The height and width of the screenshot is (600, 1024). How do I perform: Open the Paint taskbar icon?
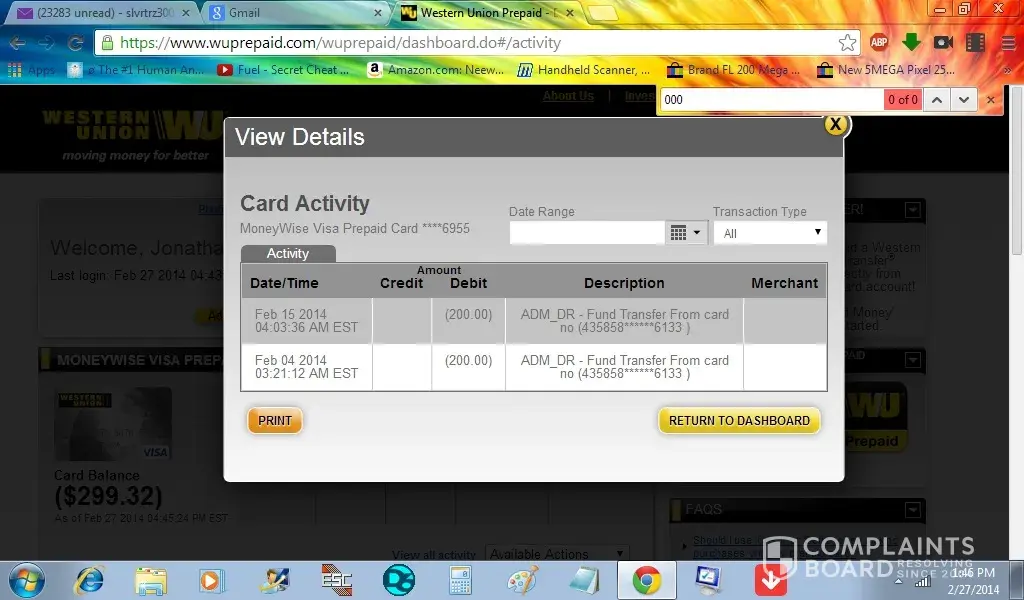(522, 580)
